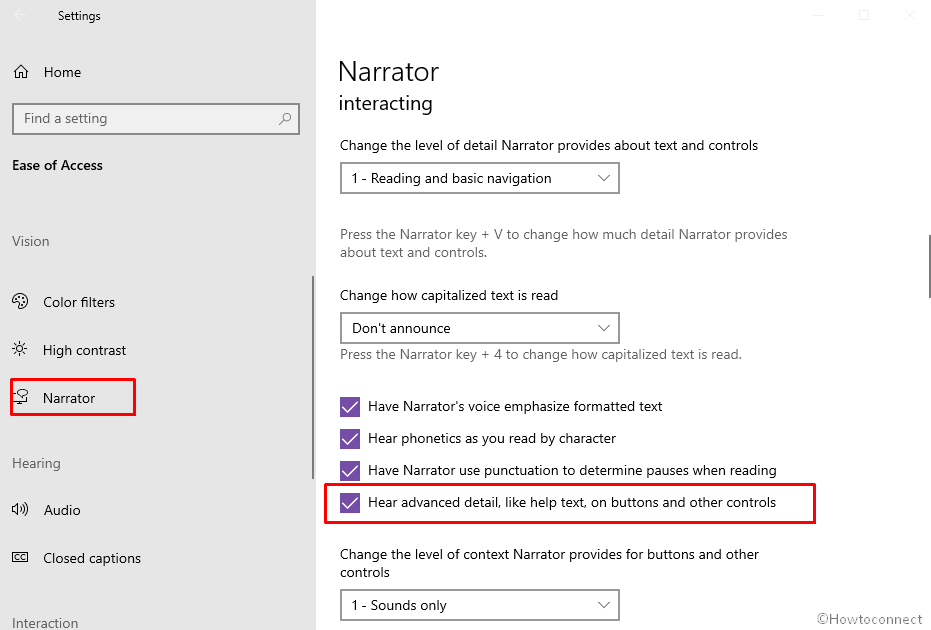Click the Home house icon
The height and width of the screenshot is (630, 931).
tap(21, 72)
